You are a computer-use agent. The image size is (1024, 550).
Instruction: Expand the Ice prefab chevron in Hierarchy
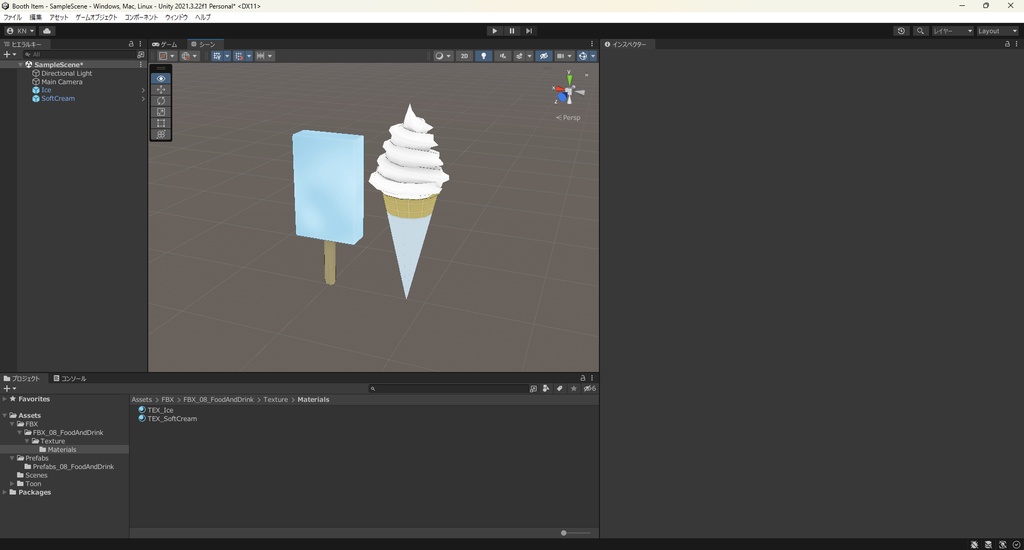[x=143, y=90]
